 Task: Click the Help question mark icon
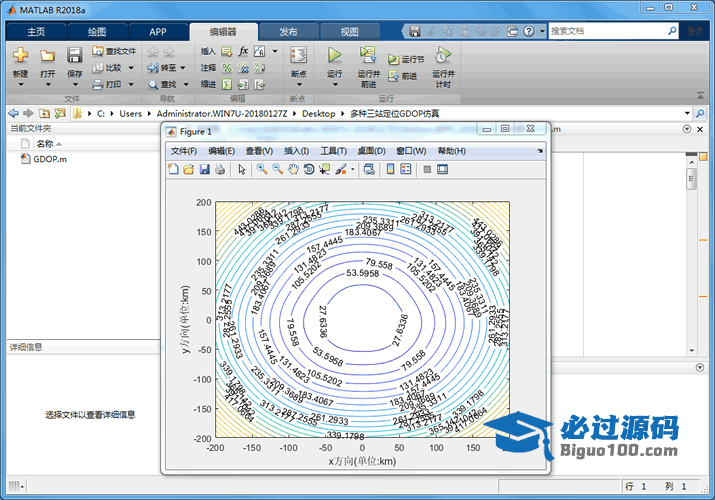(528, 31)
